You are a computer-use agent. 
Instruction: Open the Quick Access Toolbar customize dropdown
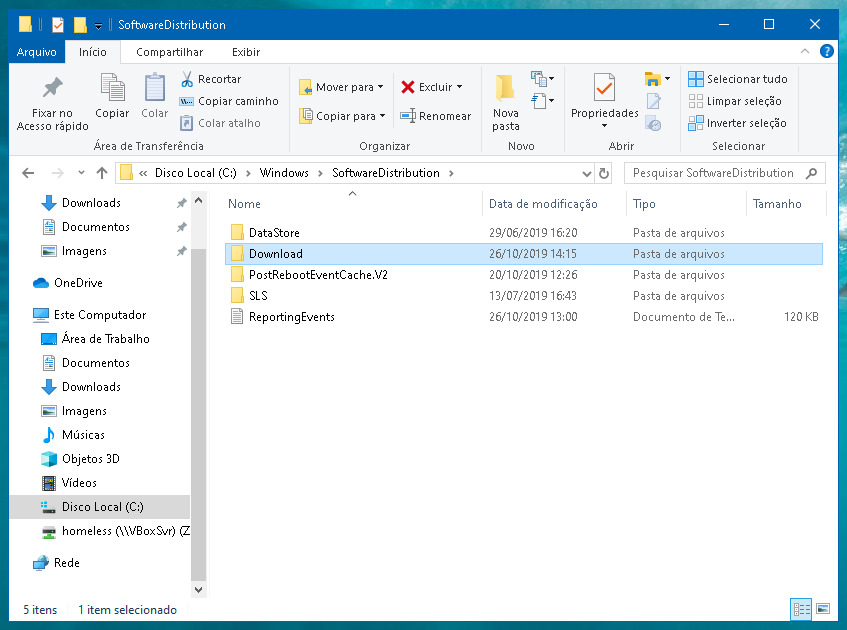pyautogui.click(x=98, y=25)
